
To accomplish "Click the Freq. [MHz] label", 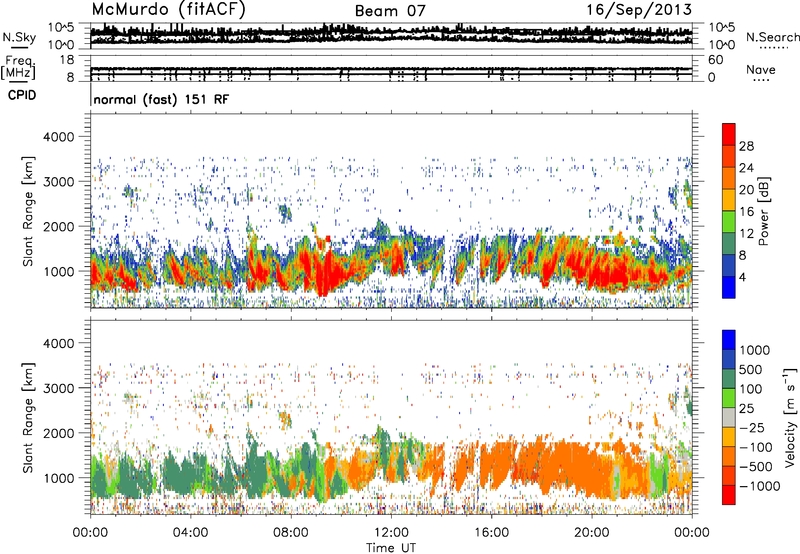I will (18, 68).
